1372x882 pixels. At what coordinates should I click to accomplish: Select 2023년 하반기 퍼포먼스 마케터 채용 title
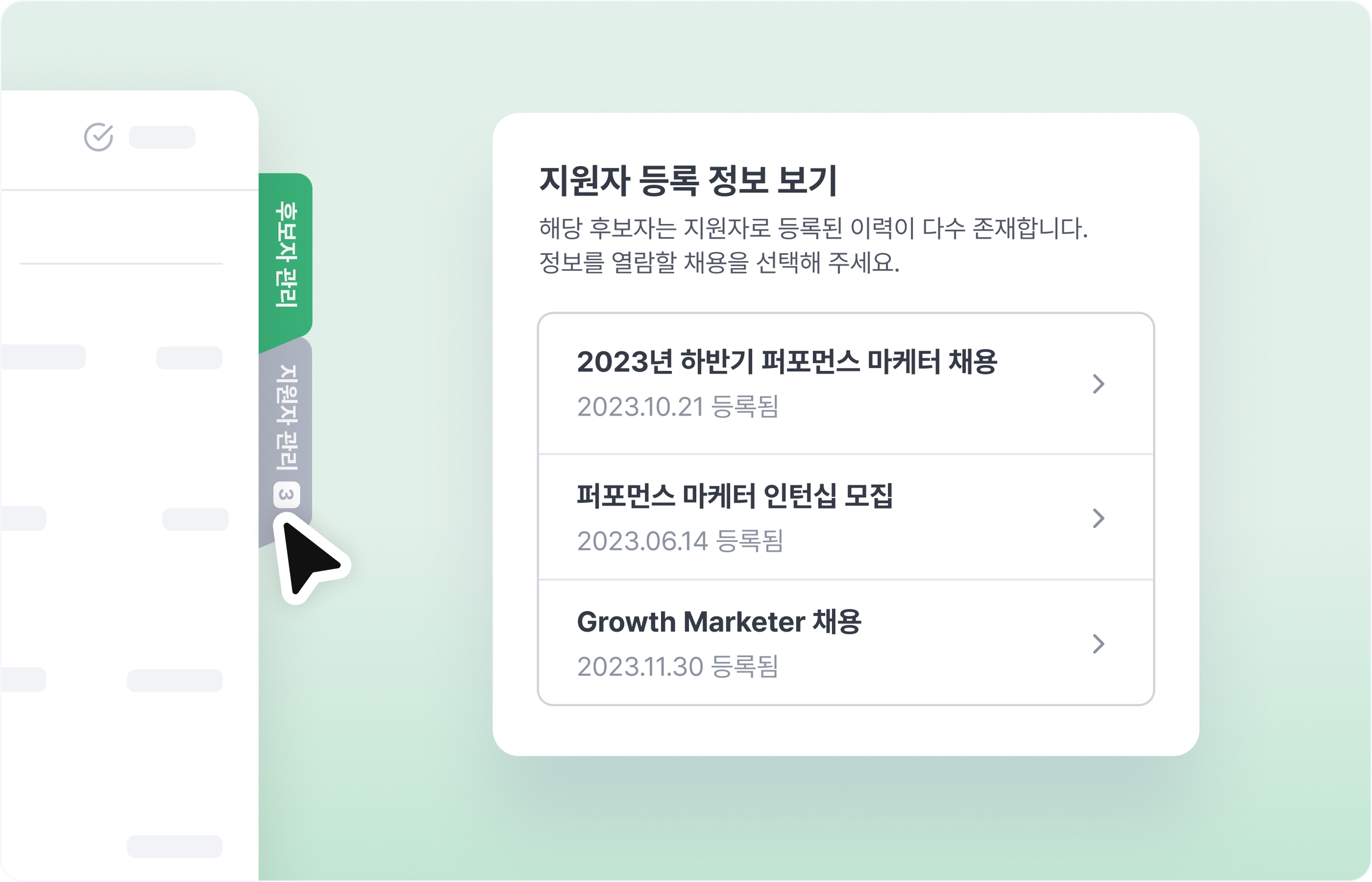click(786, 362)
